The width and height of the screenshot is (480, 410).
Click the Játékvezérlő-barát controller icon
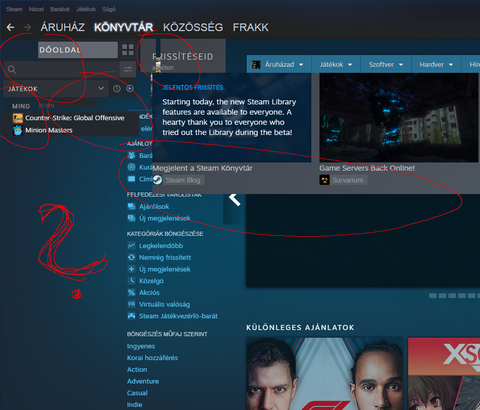[x=131, y=316]
